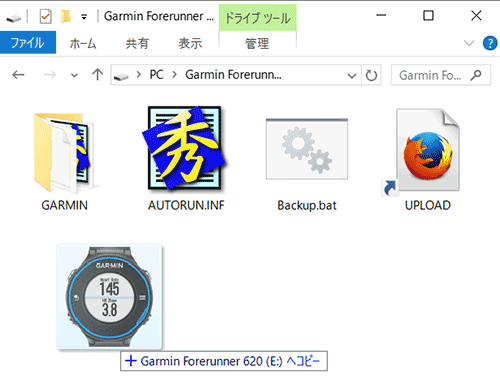The image size is (500, 389).
Task: Expand the chevron before PC in address bar
Action: tap(139, 75)
